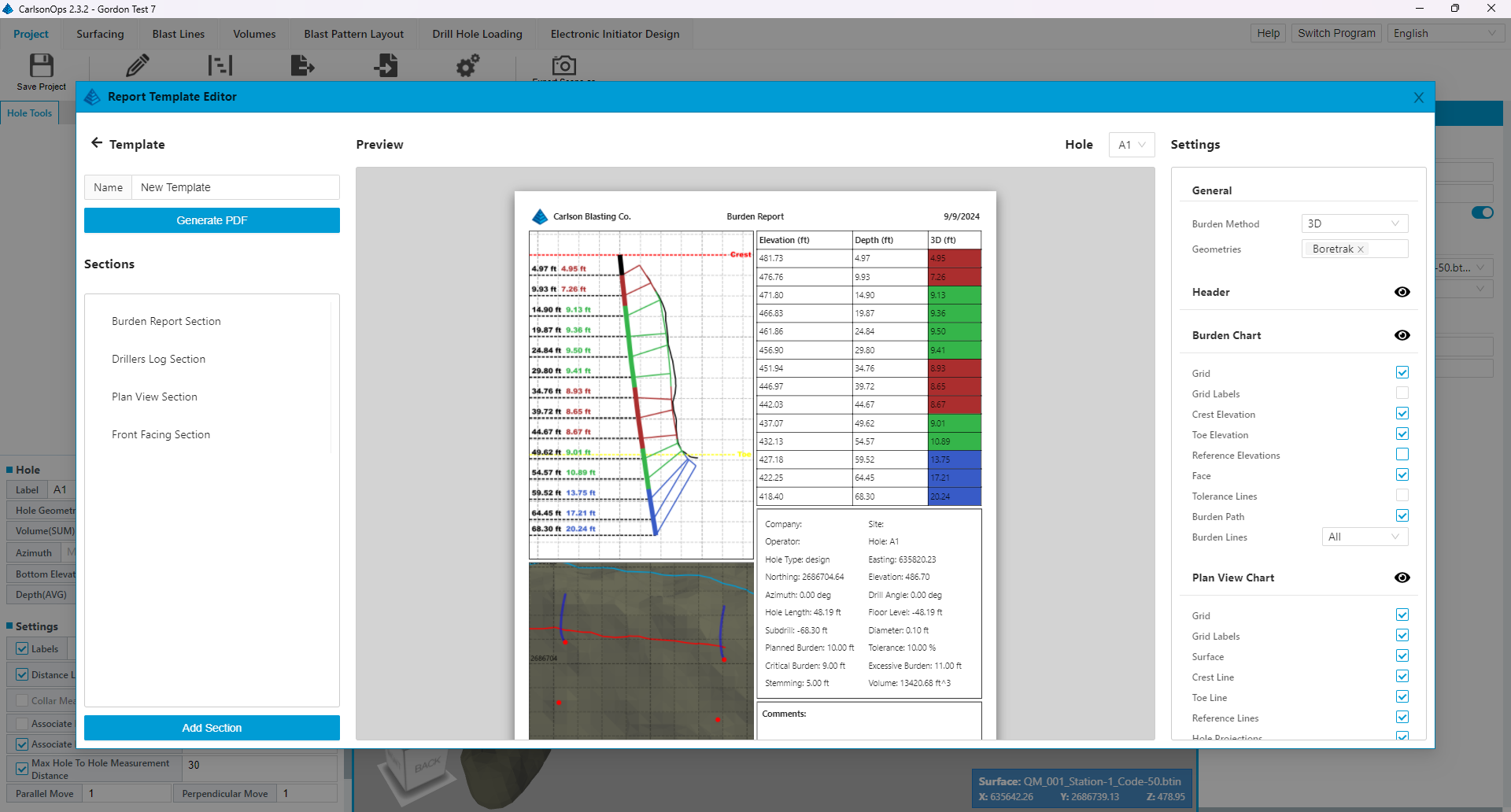1511x812 pixels.
Task: Select Drillers Log Section in list
Action: click(158, 360)
